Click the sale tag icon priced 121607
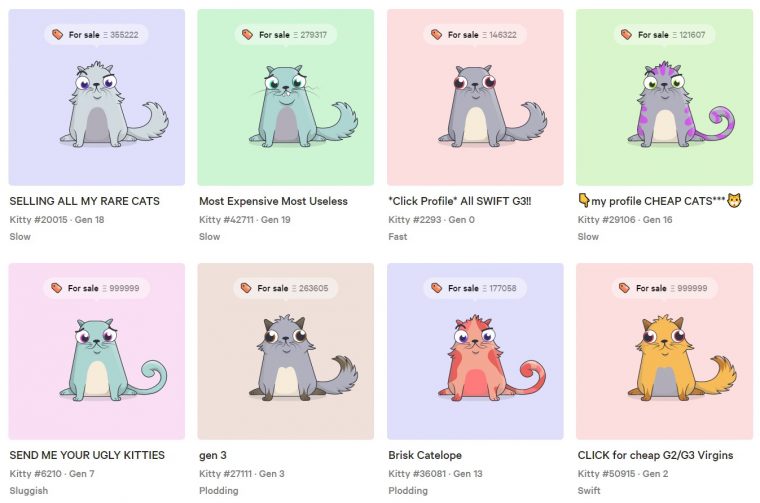 [x=627, y=34]
